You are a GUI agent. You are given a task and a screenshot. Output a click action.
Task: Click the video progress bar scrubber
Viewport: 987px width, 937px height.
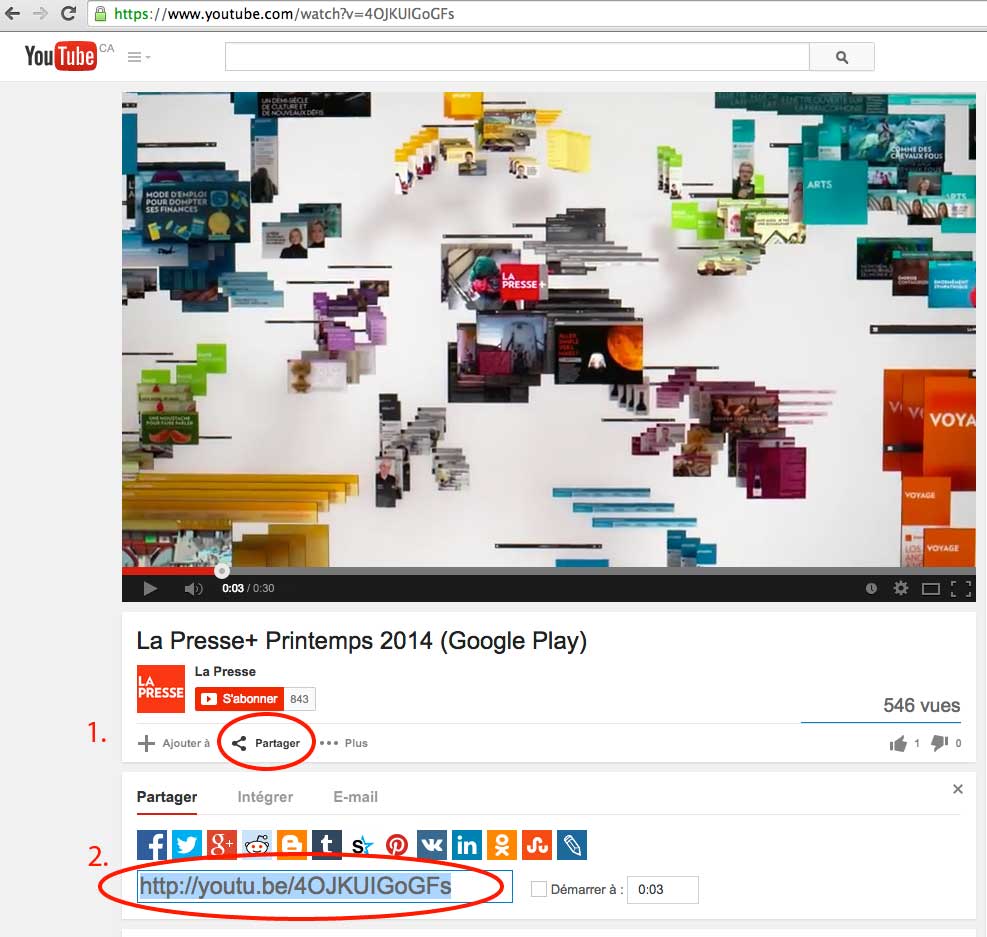coord(221,571)
